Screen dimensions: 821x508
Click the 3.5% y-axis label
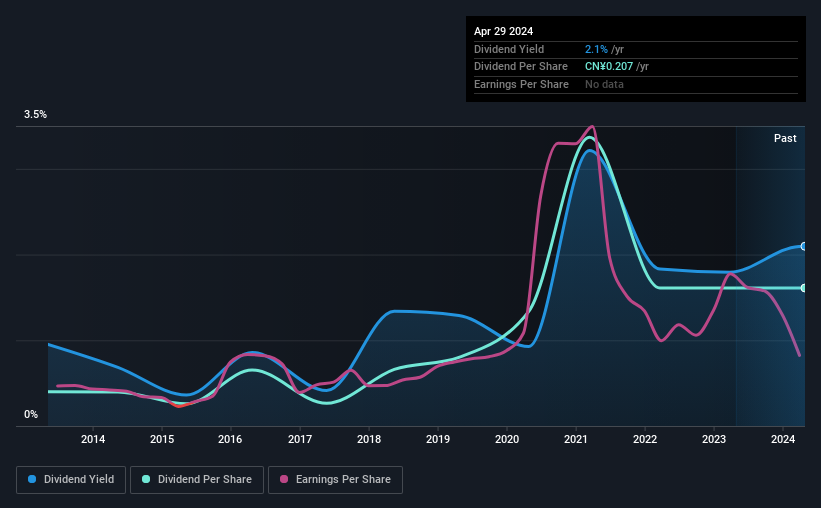[35, 114]
